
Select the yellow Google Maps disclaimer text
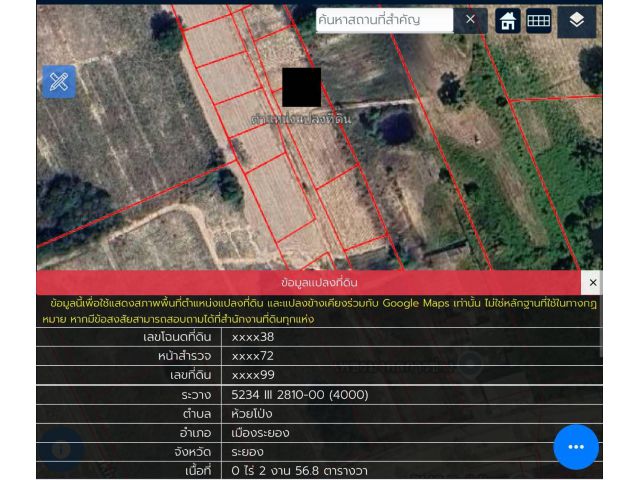[320, 311]
